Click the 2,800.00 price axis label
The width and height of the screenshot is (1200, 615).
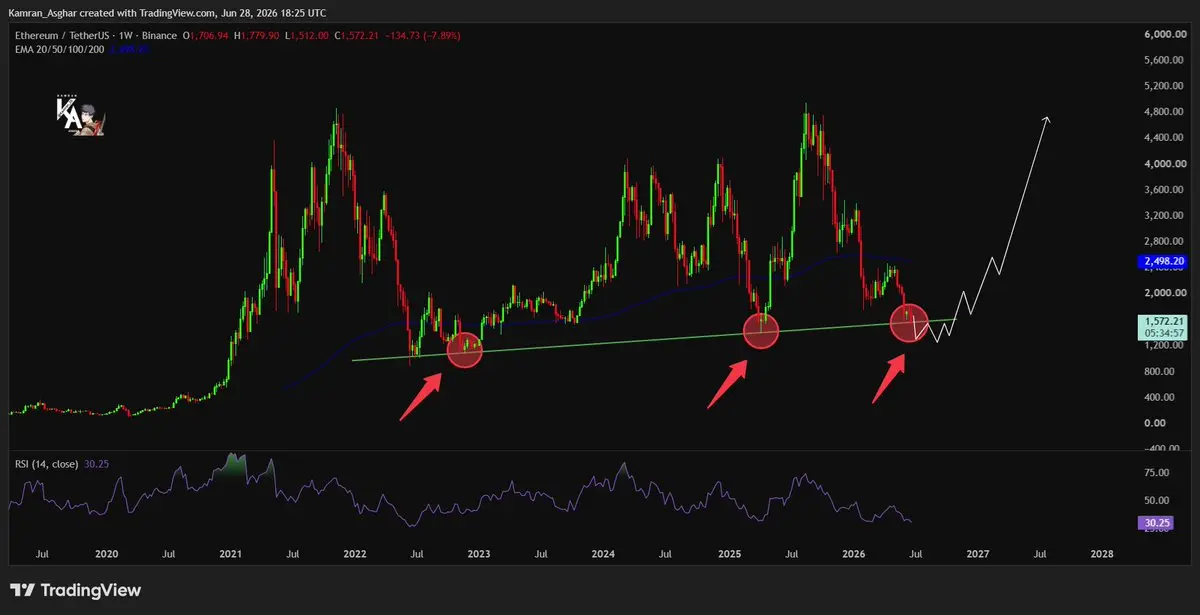(x=1163, y=242)
